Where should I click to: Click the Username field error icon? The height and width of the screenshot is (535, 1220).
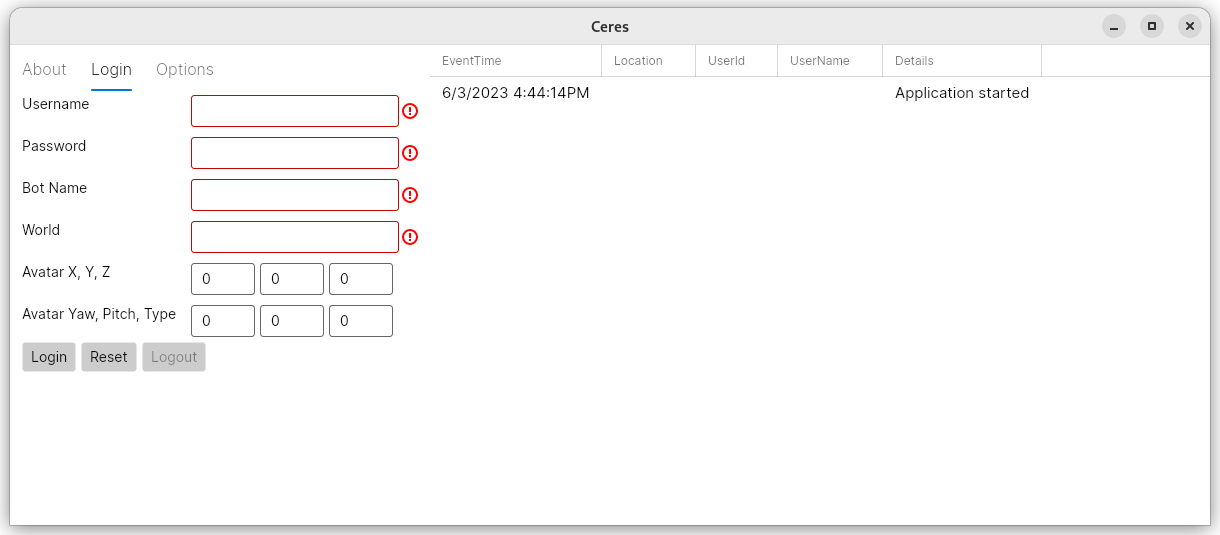coord(410,111)
